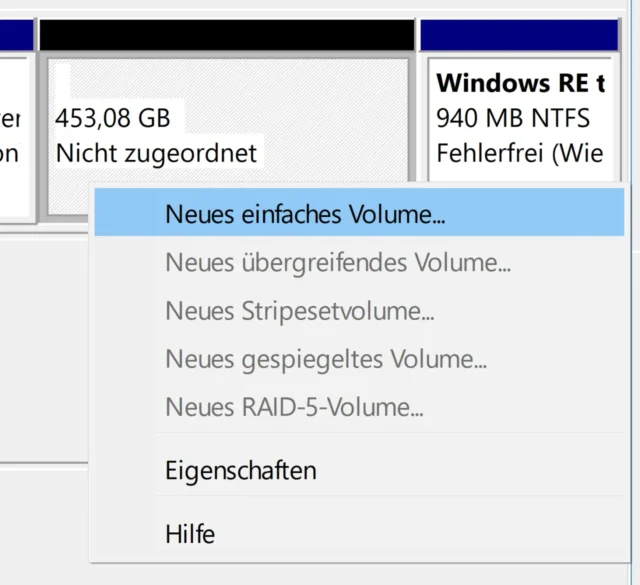Click the "453,08 GB" size text

pos(112,119)
